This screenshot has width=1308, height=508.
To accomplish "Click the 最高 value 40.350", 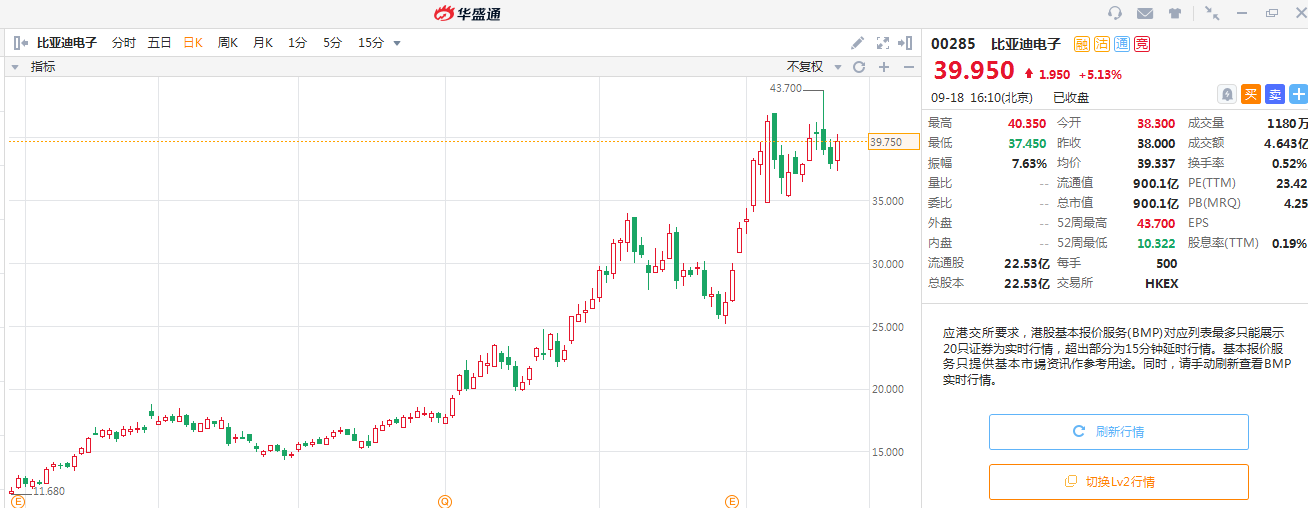I will 1027,123.
